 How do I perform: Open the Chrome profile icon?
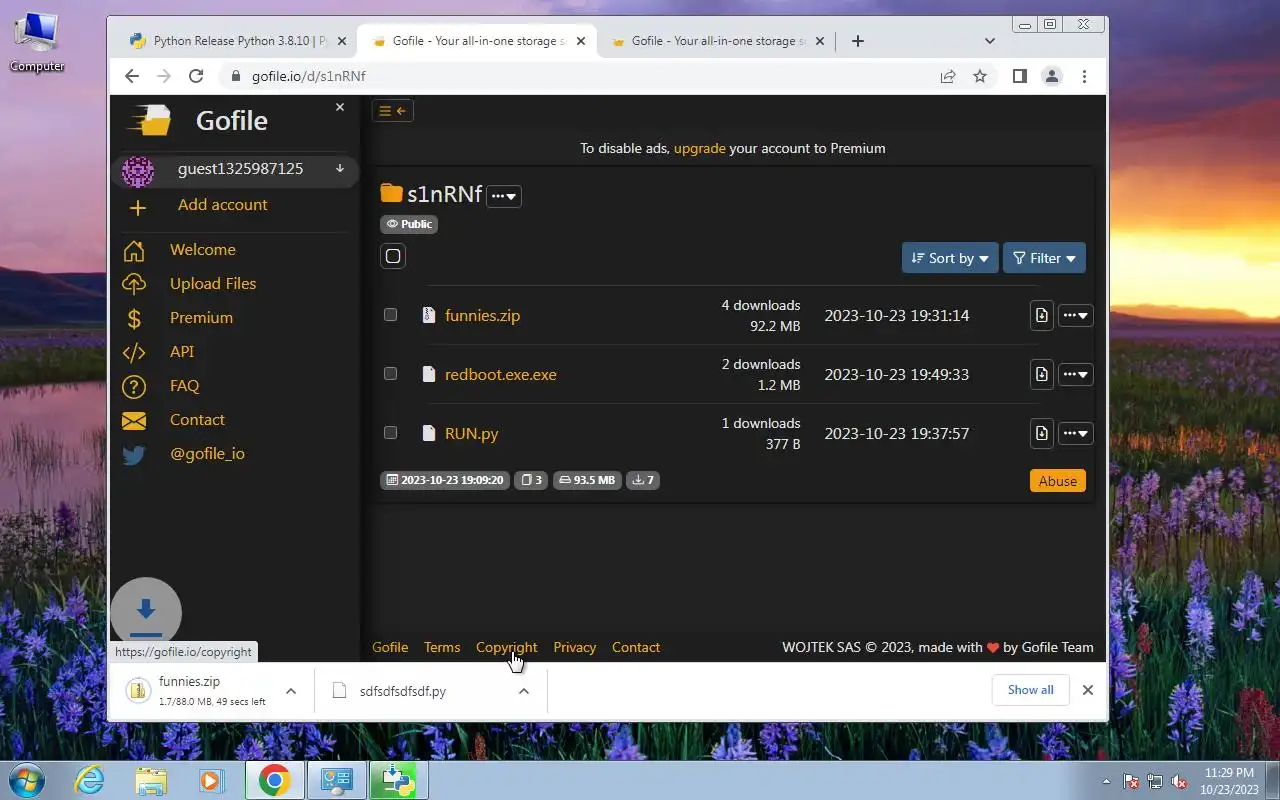tap(1052, 76)
